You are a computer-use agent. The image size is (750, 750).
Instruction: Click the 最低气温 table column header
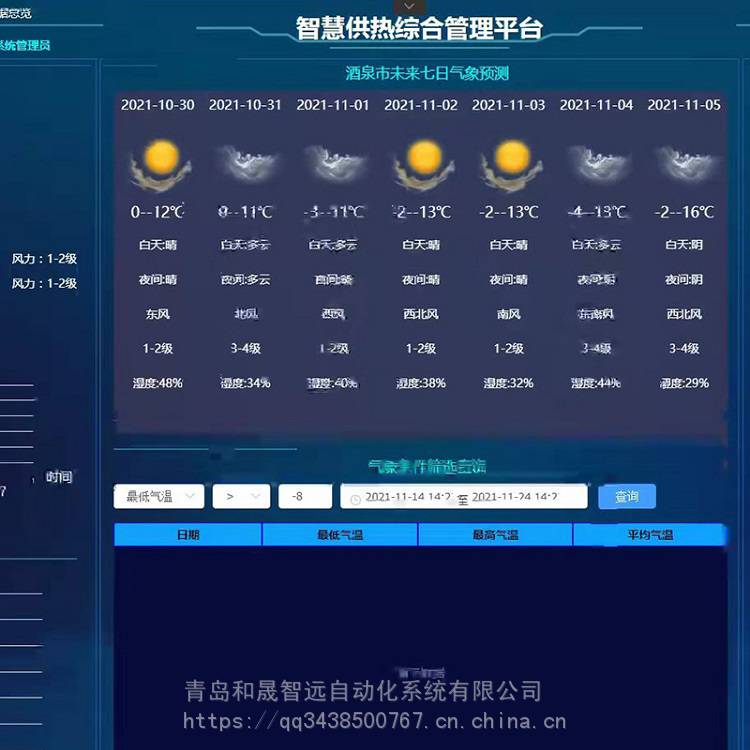click(340, 534)
